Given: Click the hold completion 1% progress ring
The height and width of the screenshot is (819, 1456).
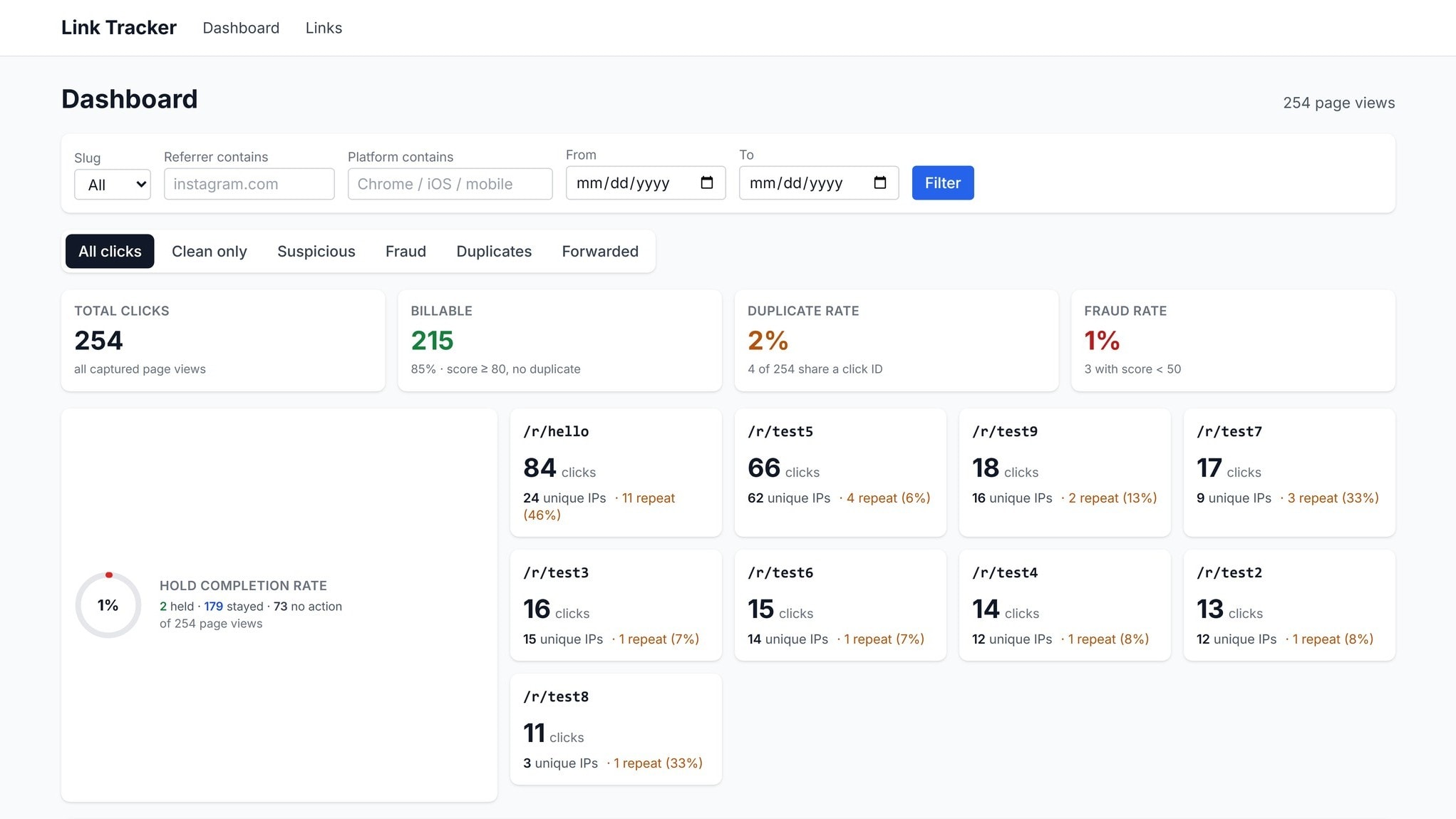Looking at the screenshot, I should 108,605.
